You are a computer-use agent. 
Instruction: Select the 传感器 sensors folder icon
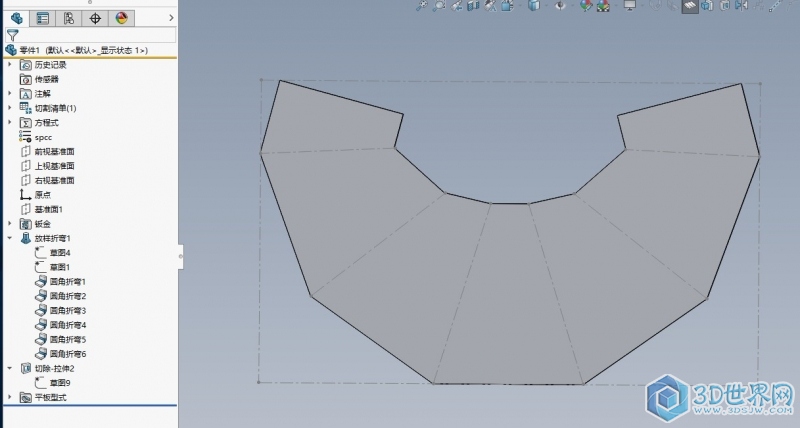pos(26,79)
